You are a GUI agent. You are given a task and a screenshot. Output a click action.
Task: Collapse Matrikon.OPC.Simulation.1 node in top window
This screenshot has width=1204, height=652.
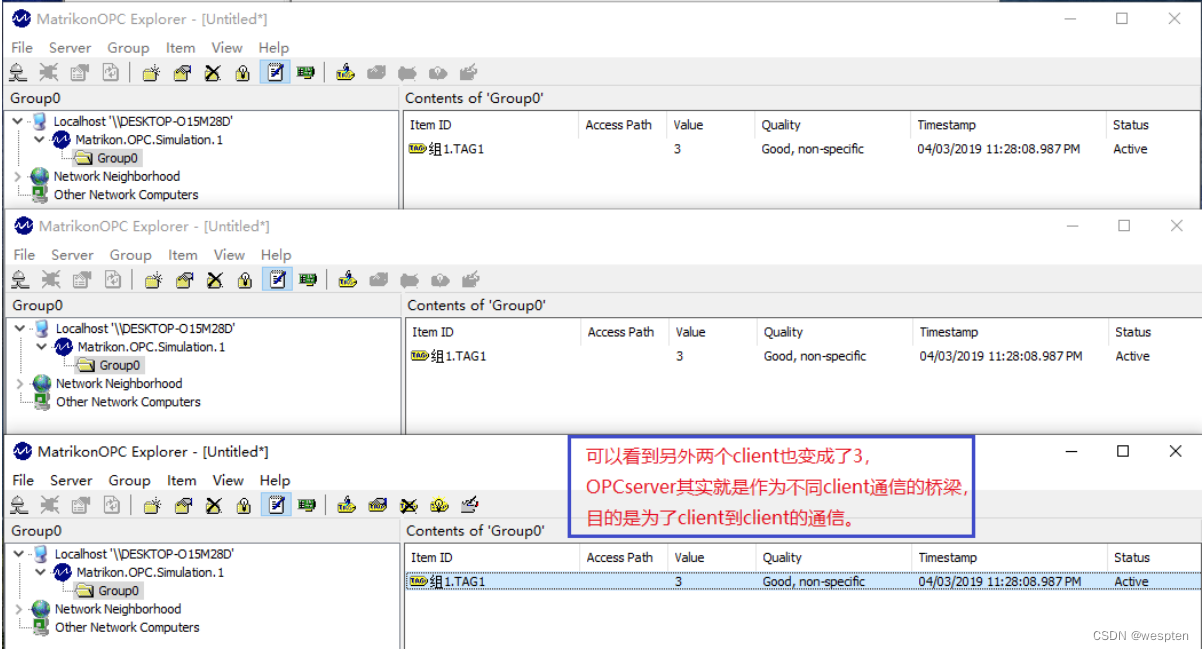coord(39,140)
